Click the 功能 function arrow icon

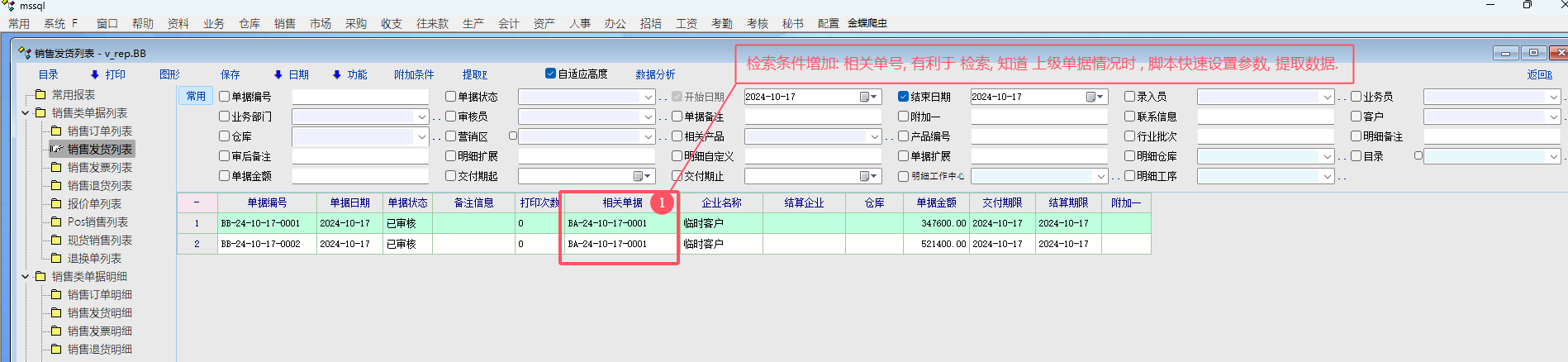[x=337, y=74]
